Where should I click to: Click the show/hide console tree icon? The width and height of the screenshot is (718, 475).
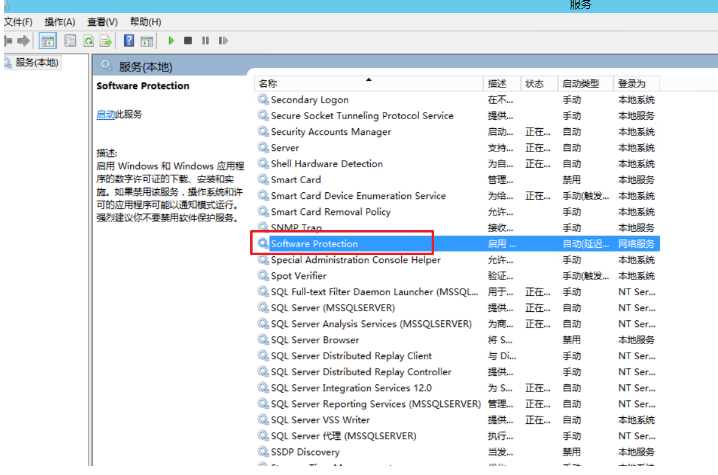coord(48,41)
